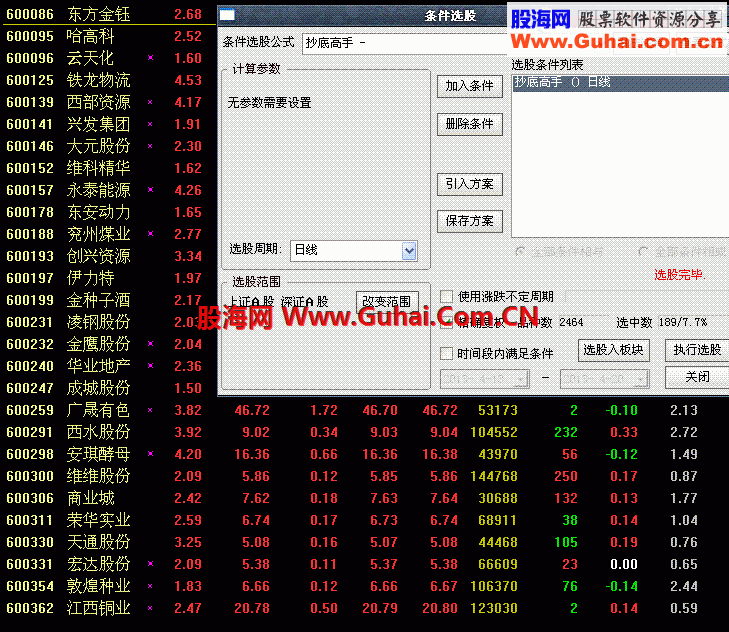Select stock row 600259 广晟有色
The height and width of the screenshot is (632, 729).
351,410
